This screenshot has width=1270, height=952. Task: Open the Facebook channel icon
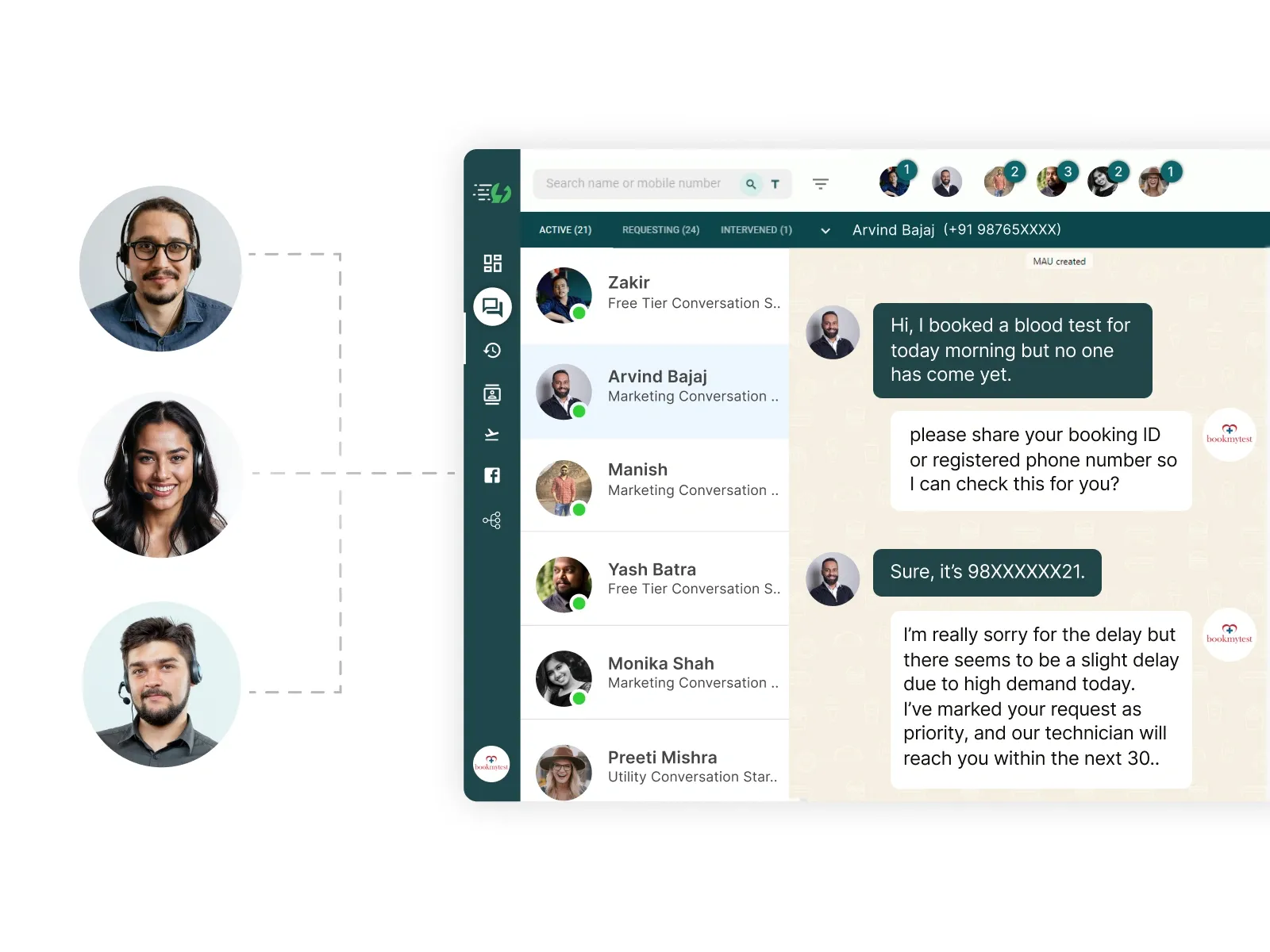491,475
